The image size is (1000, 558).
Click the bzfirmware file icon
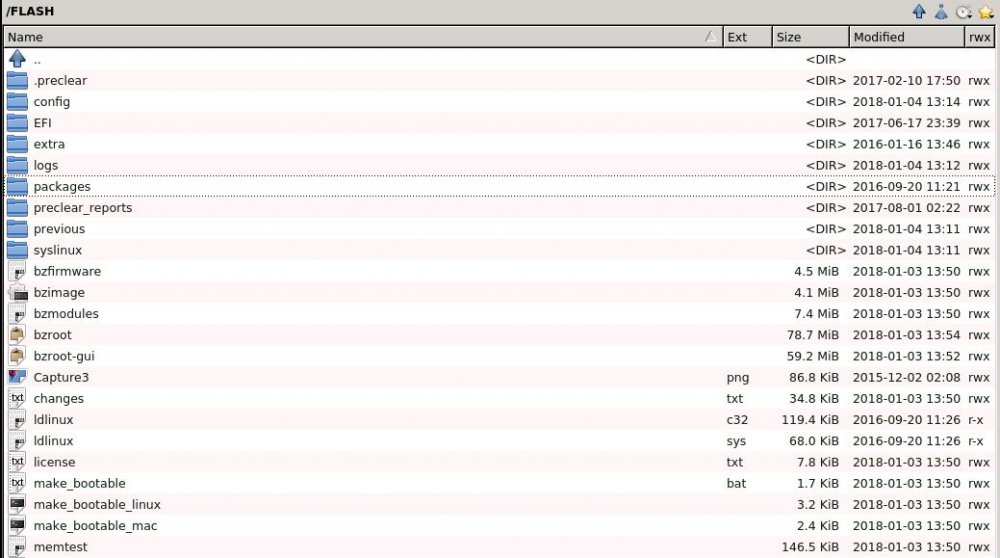tap(17, 271)
